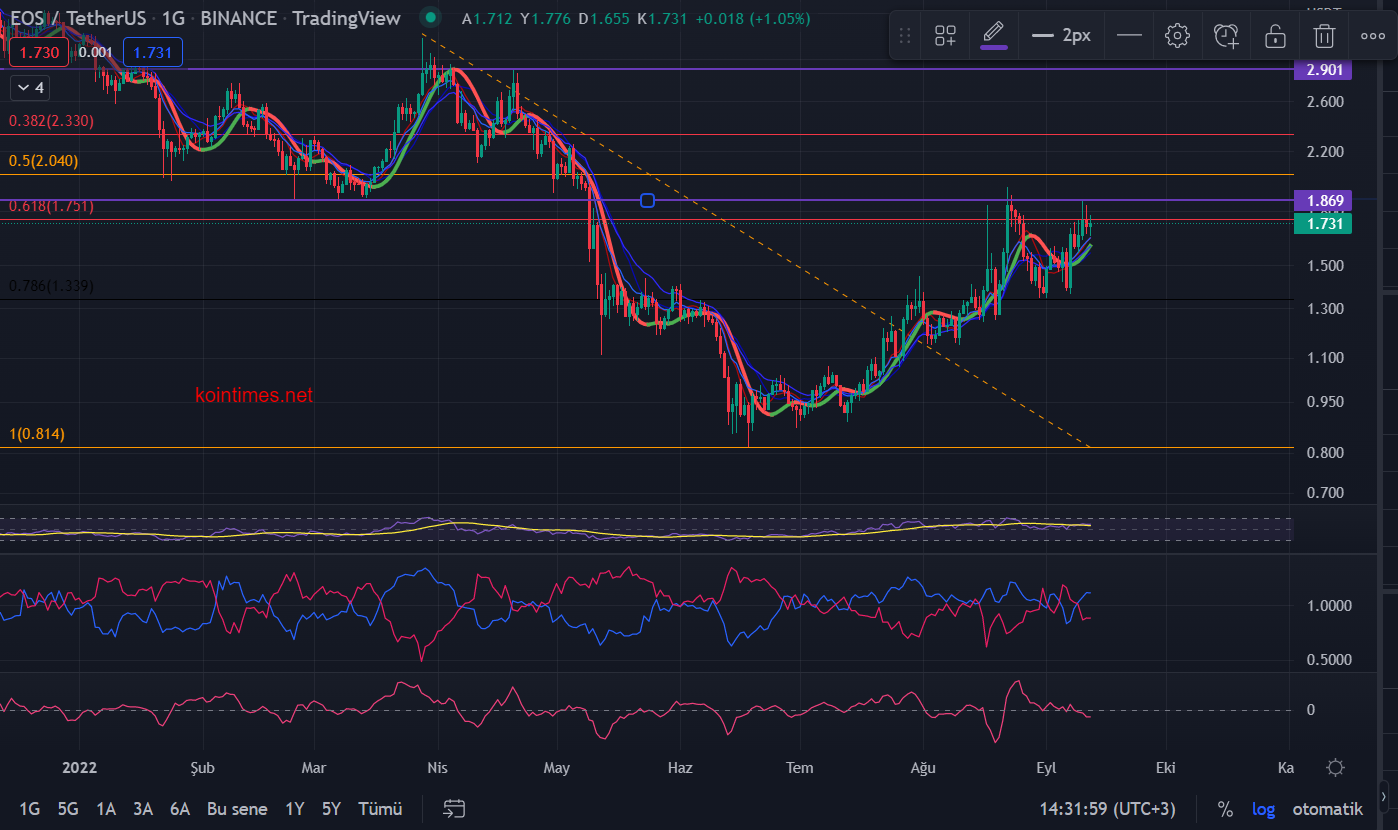Screen dimensions: 1398x830
Task: Select the Bu sene time range
Action: pyautogui.click(x=237, y=808)
